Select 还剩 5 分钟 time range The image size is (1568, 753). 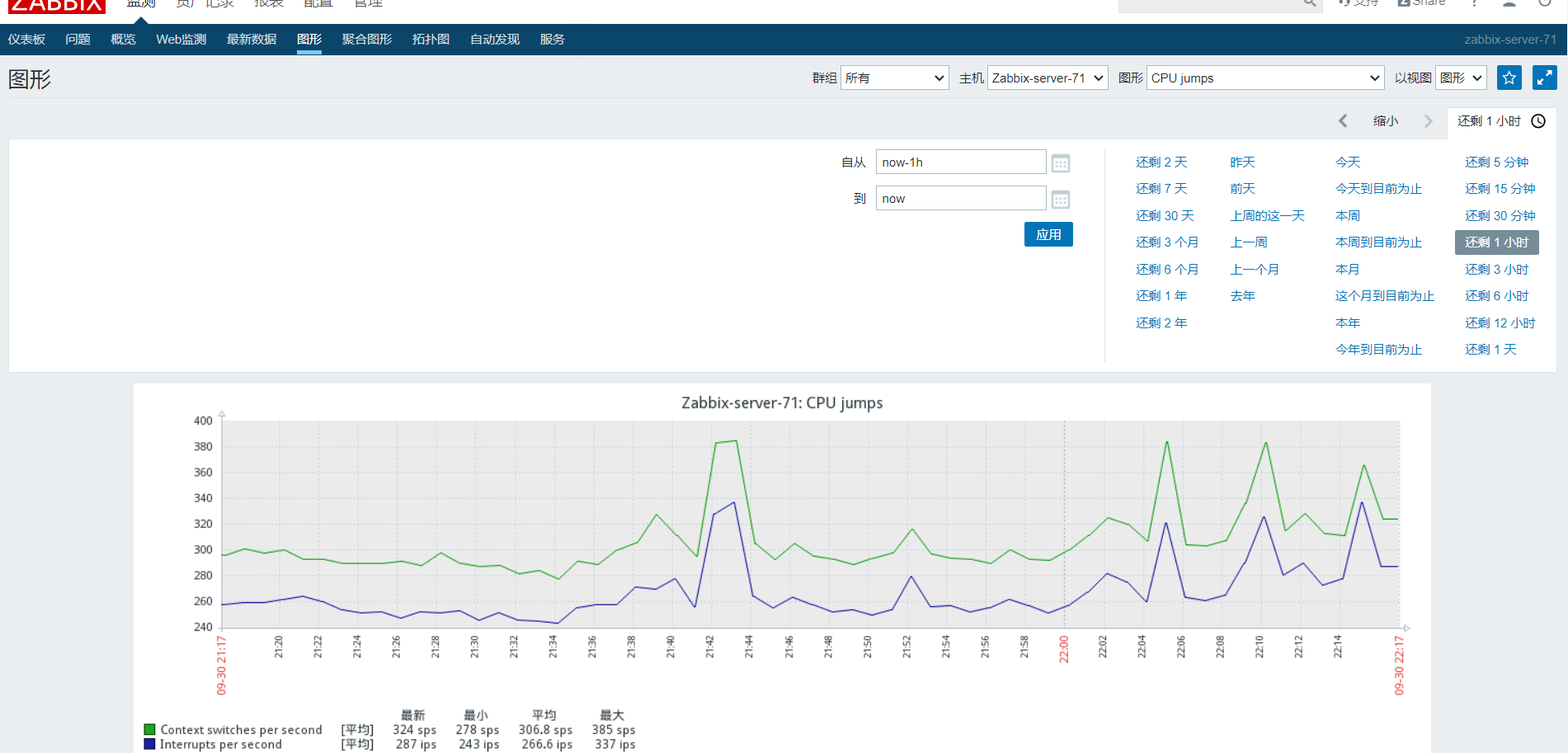[x=1497, y=162]
